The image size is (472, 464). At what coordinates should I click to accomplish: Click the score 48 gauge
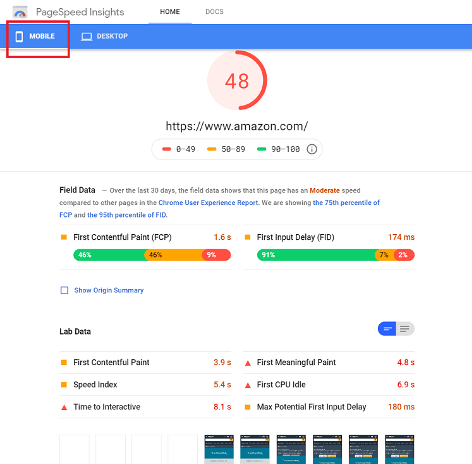(237, 80)
